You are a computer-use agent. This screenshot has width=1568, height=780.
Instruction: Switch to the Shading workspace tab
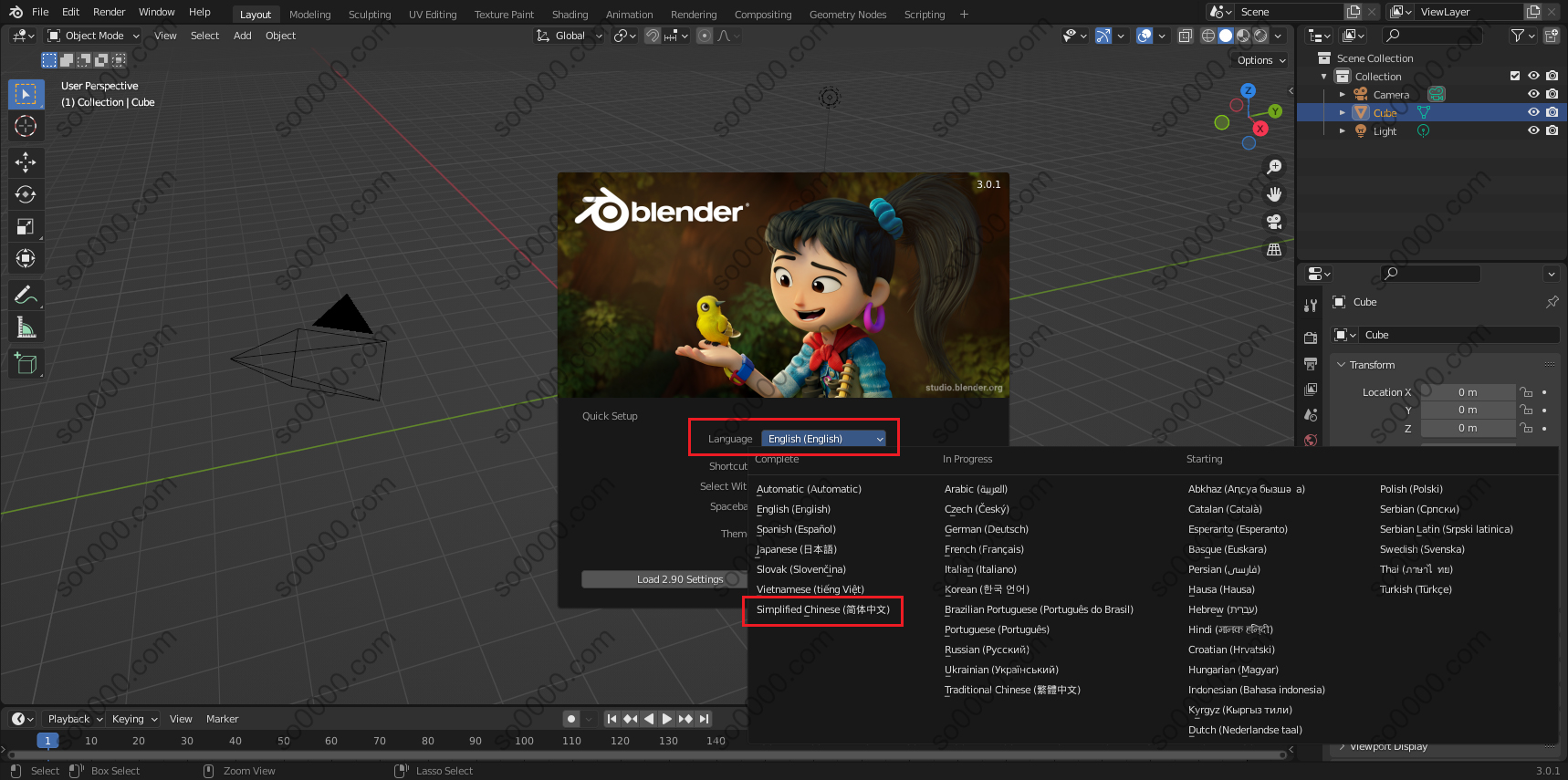click(570, 15)
